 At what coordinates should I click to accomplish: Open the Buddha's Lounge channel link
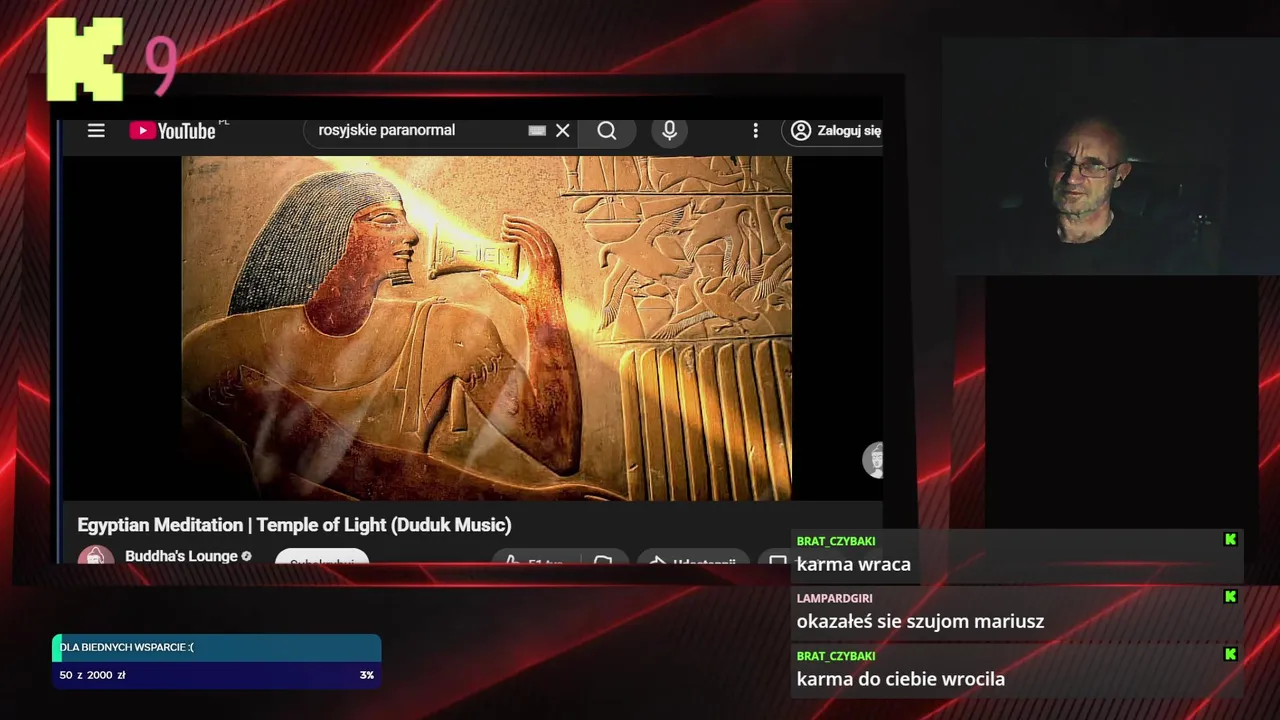coord(181,556)
